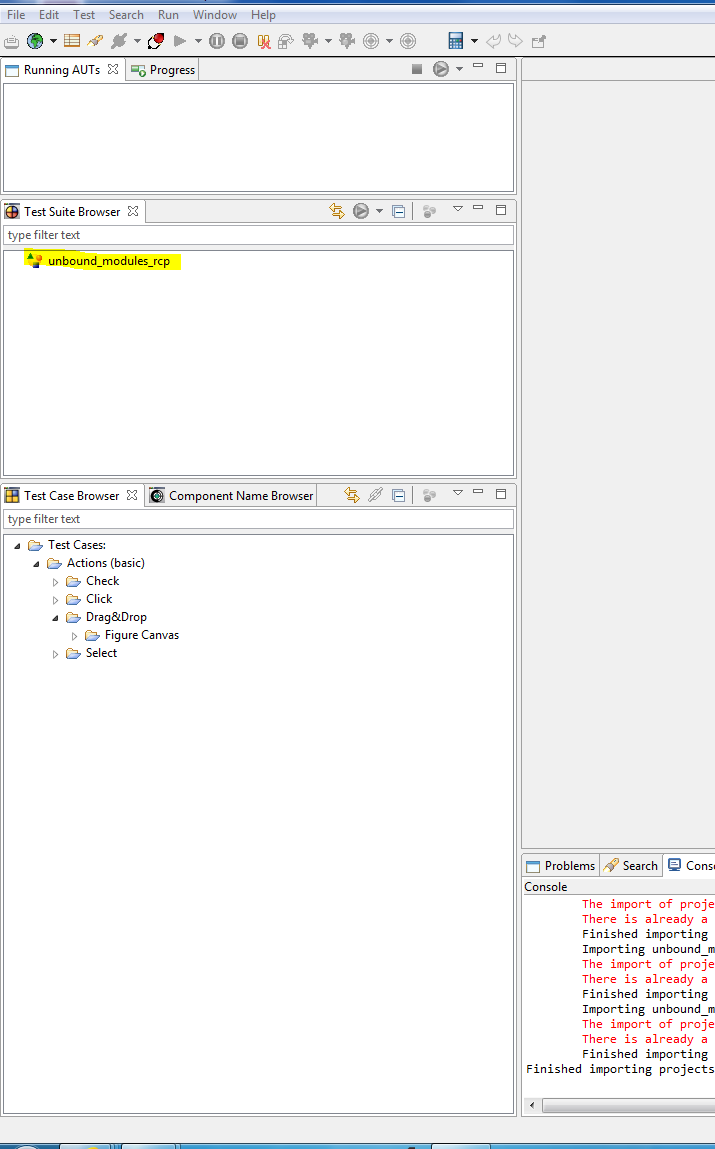715x1149 pixels.
Task: Click the second target icon in toolbar
Action: [408, 41]
